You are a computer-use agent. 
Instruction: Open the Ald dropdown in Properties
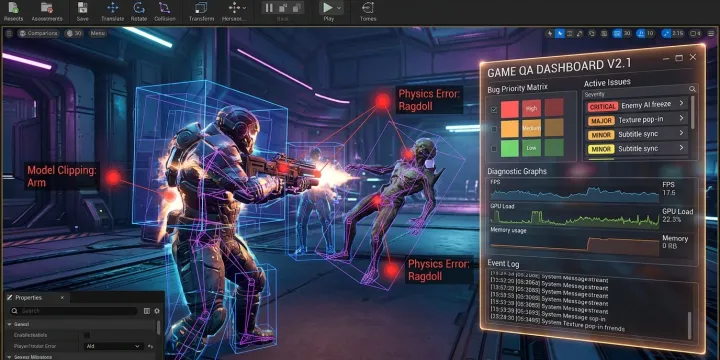(113, 346)
